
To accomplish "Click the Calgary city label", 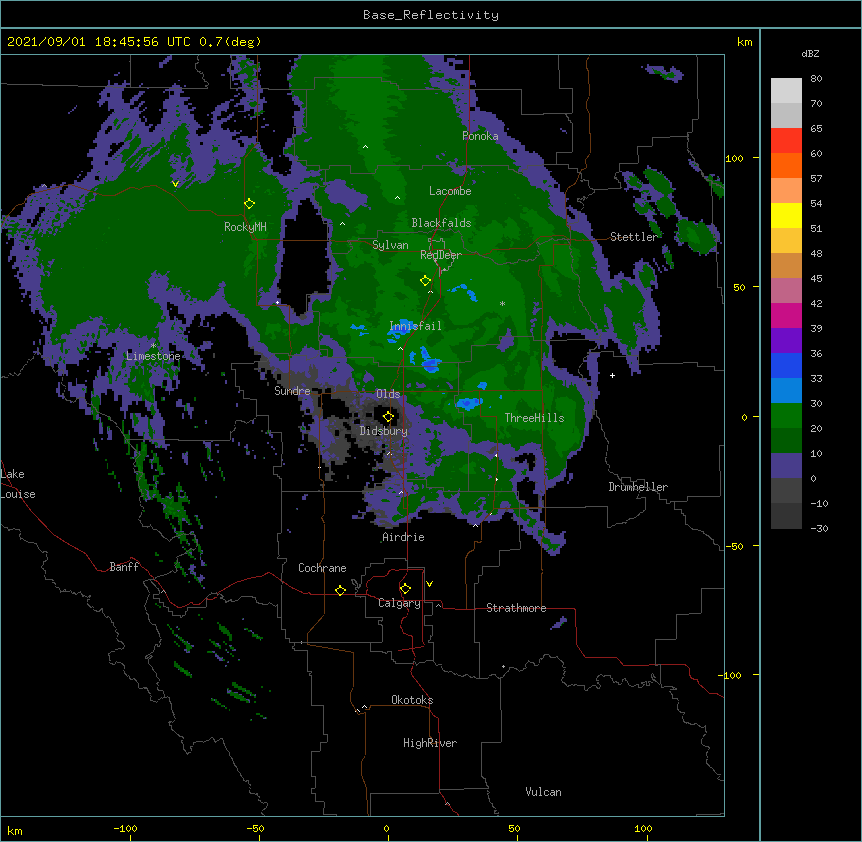I will coord(399,603).
